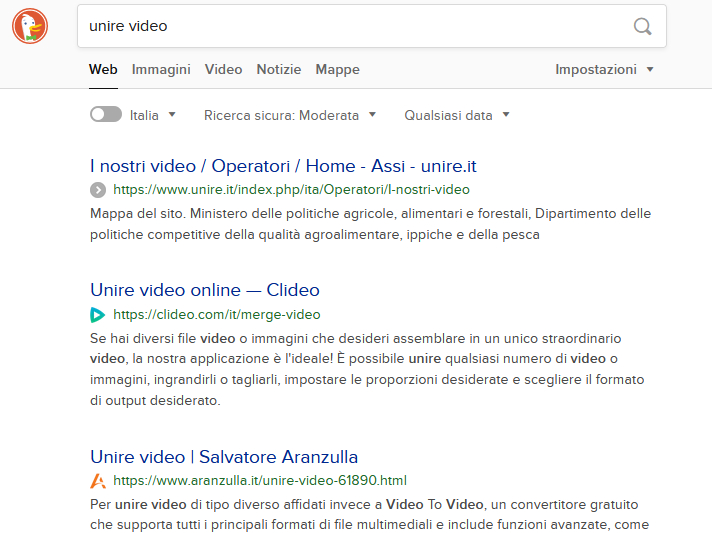The width and height of the screenshot is (712, 533).
Task: Open the unire.it index.php URL link
Action: 291,189
